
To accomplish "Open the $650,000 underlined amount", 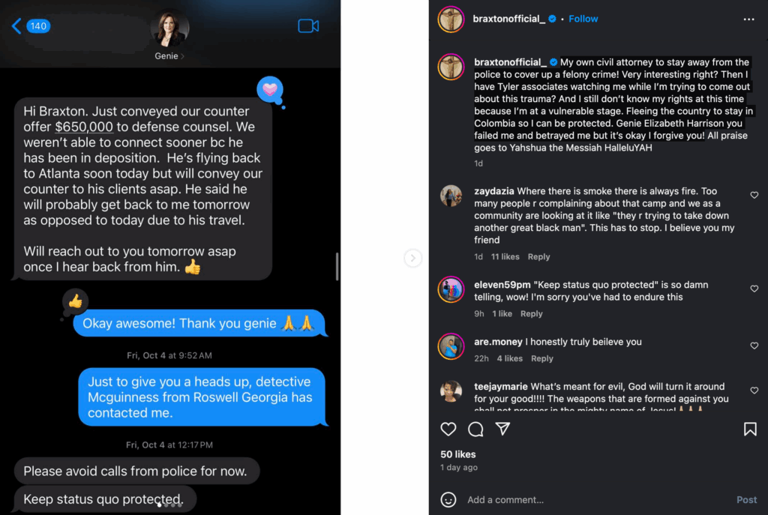I will click(84, 127).
